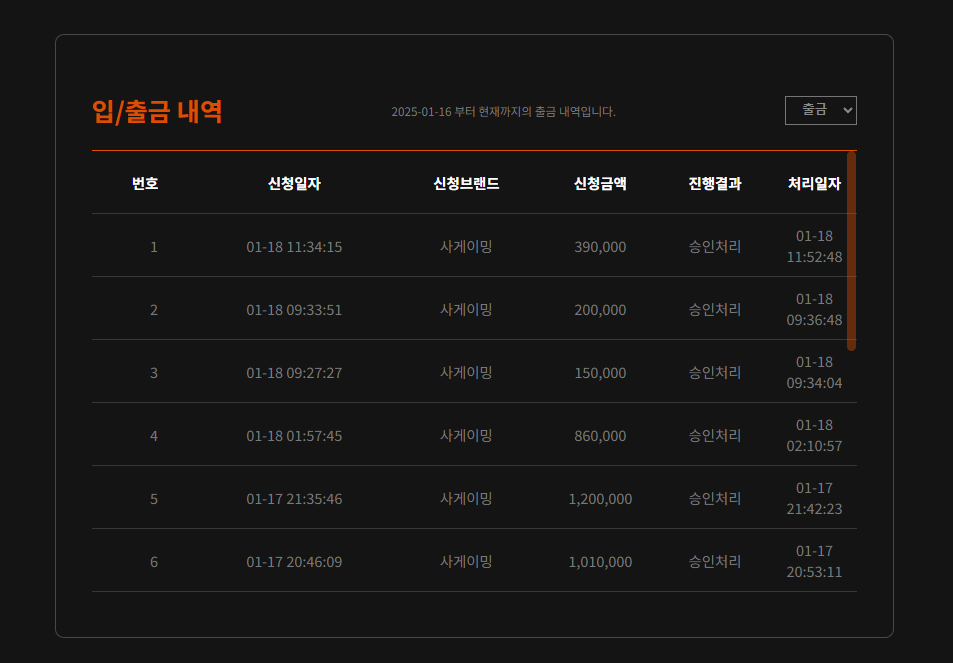Click row number 3

pos(154,373)
